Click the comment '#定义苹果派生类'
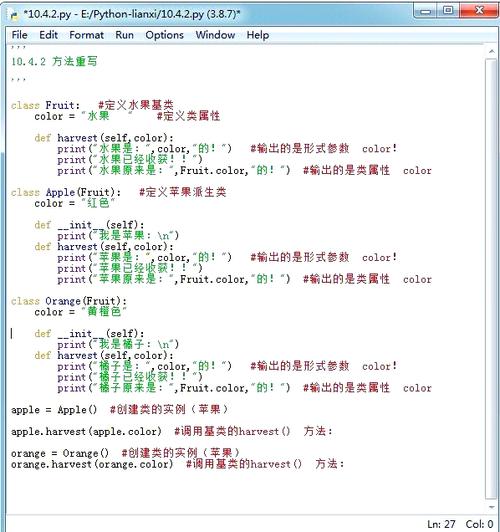Image resolution: width=500 pixels, height=532 pixels. [x=182, y=192]
